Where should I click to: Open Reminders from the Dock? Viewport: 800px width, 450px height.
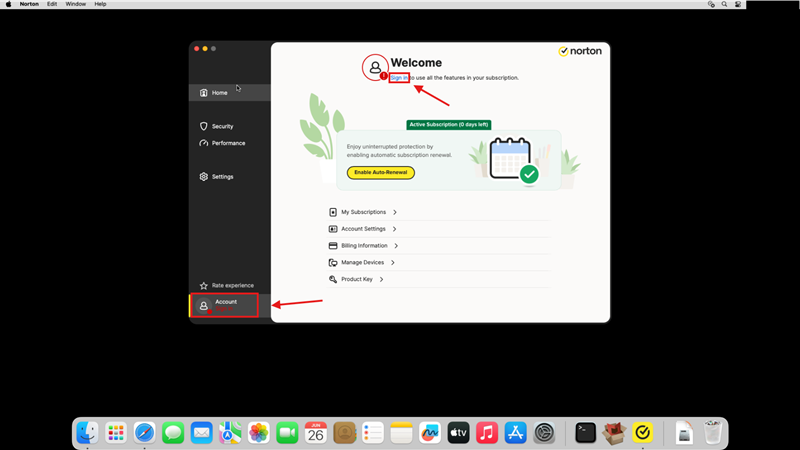373,433
